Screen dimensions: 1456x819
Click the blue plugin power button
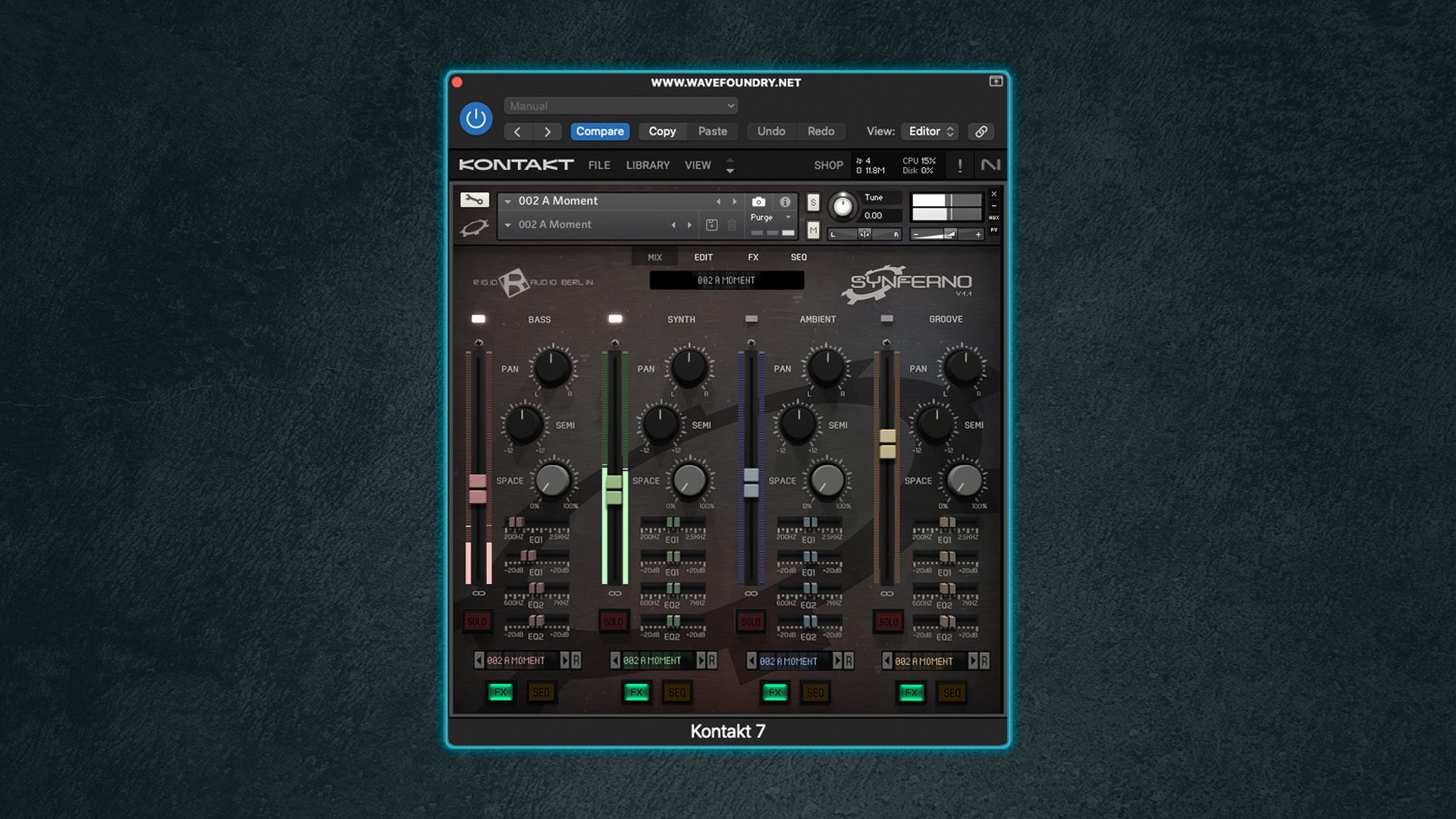click(476, 119)
